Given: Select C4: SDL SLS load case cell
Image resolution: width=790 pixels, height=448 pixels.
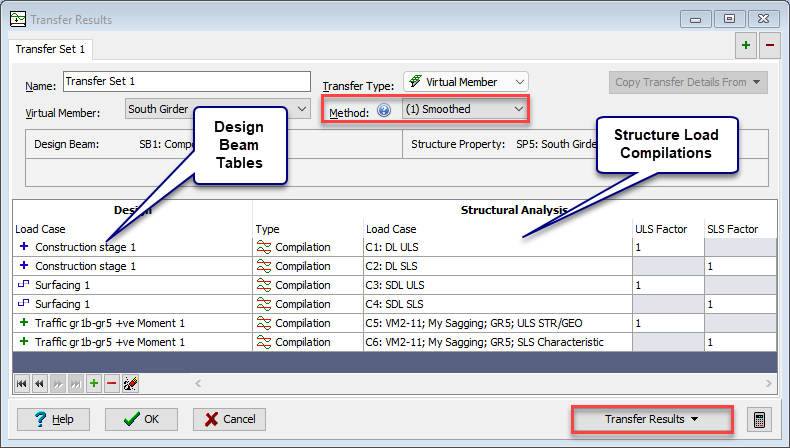Looking at the screenshot, I should pyautogui.click(x=498, y=304).
